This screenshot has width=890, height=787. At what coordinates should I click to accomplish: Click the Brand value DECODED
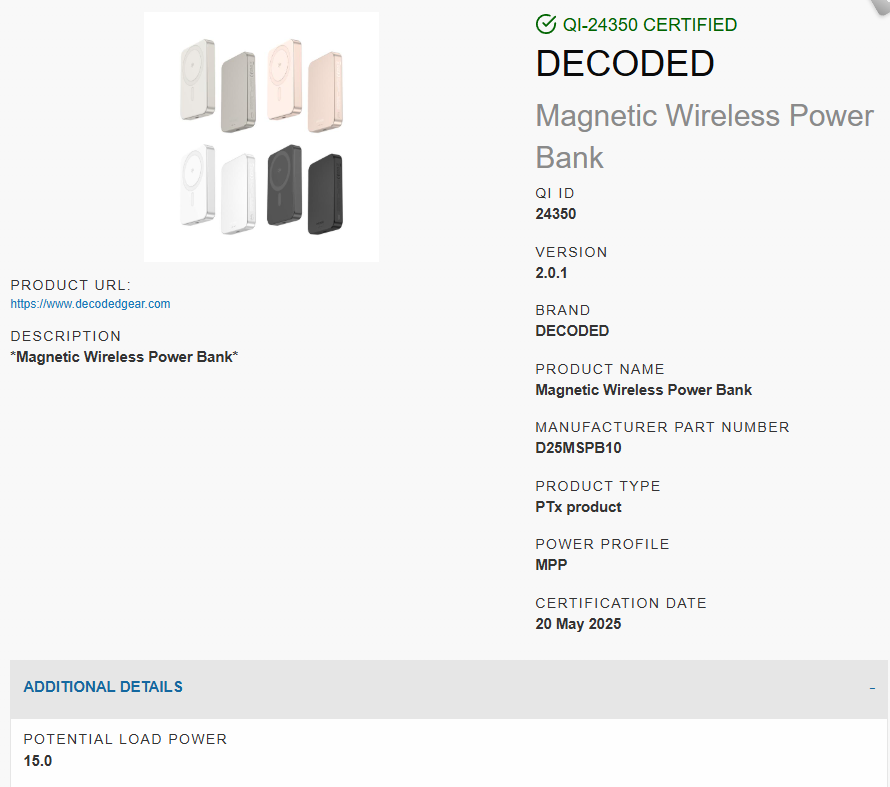point(572,331)
